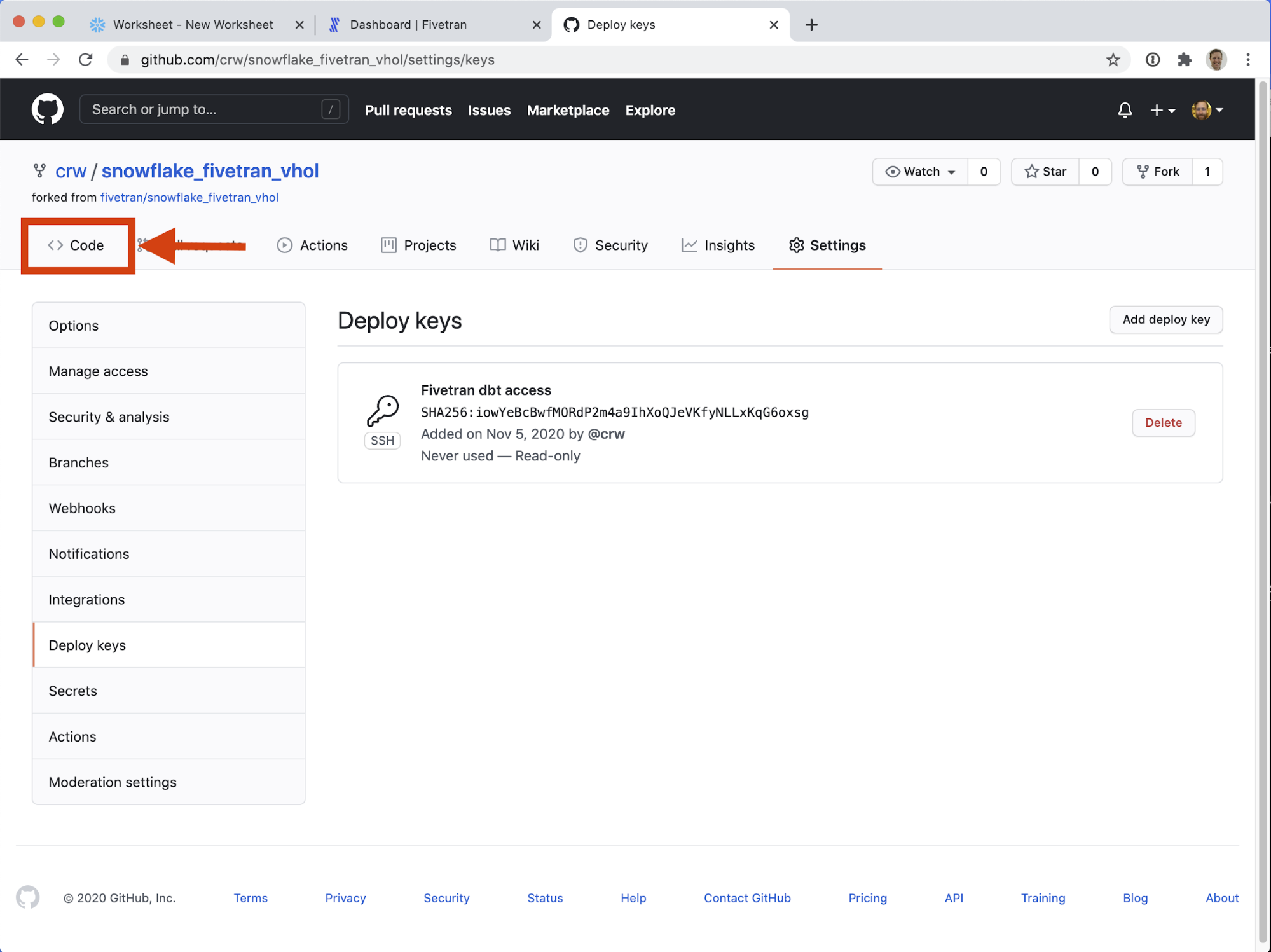Viewport: 1271px width, 952px height.
Task: Click the GitHub logo in the footer
Action: coord(28,897)
